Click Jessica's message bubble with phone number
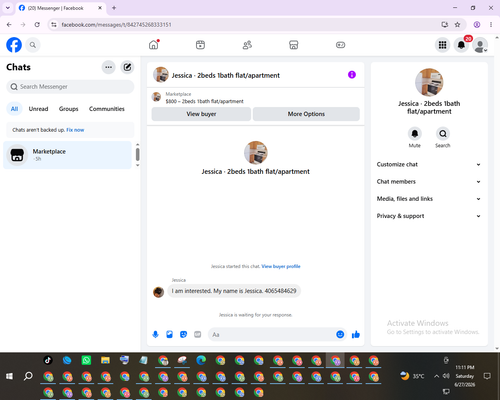The width and height of the screenshot is (500, 400). (234, 291)
